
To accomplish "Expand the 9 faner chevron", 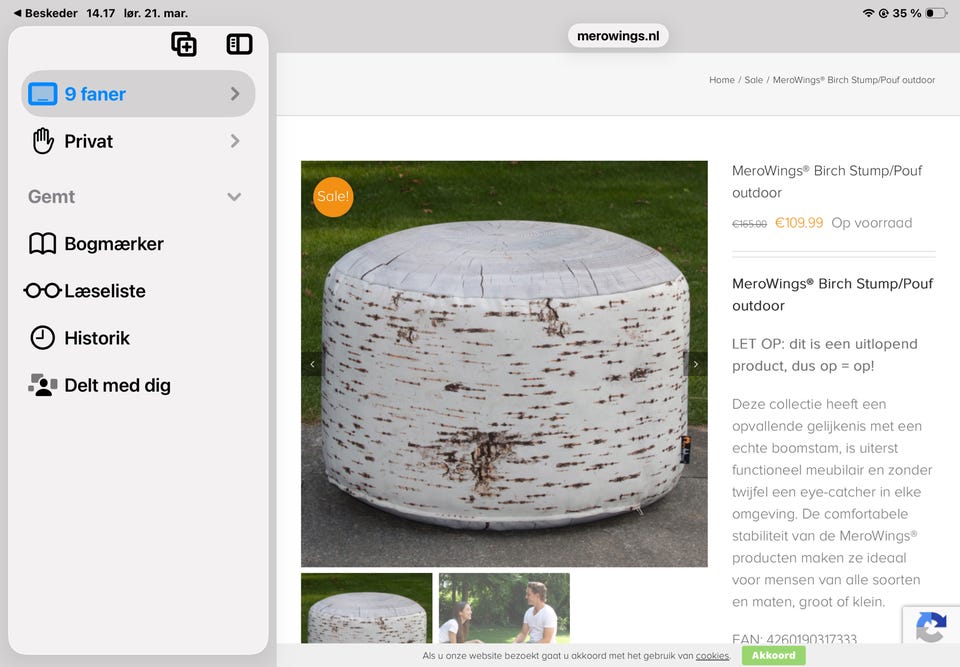I will pyautogui.click(x=235, y=94).
